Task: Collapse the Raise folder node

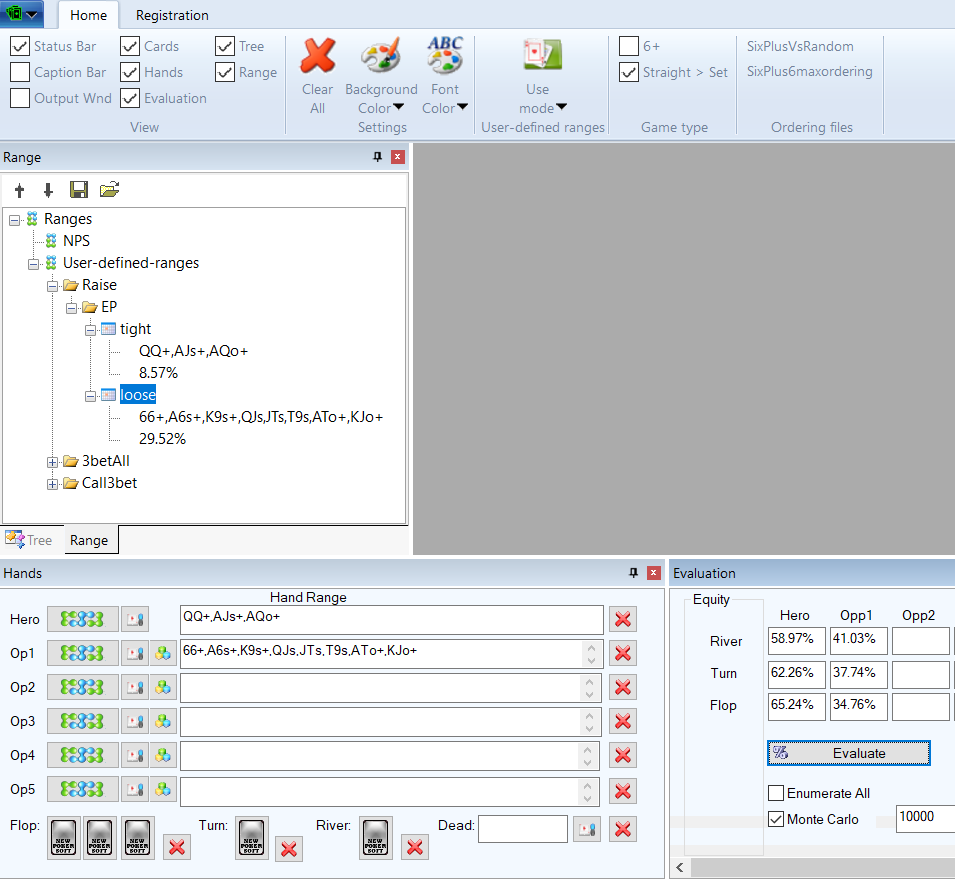Action: (x=53, y=285)
